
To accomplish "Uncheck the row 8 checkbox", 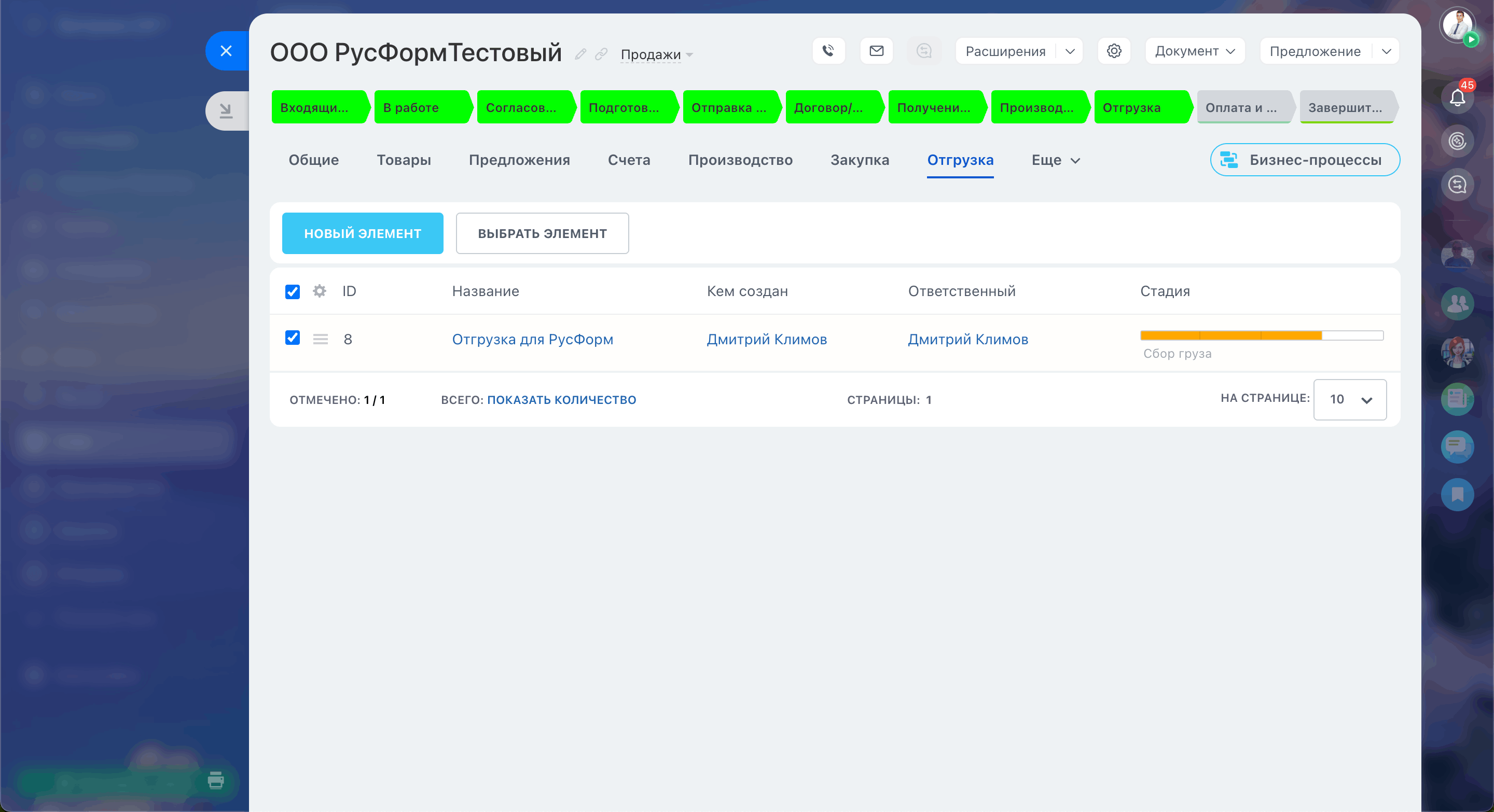I will point(292,338).
